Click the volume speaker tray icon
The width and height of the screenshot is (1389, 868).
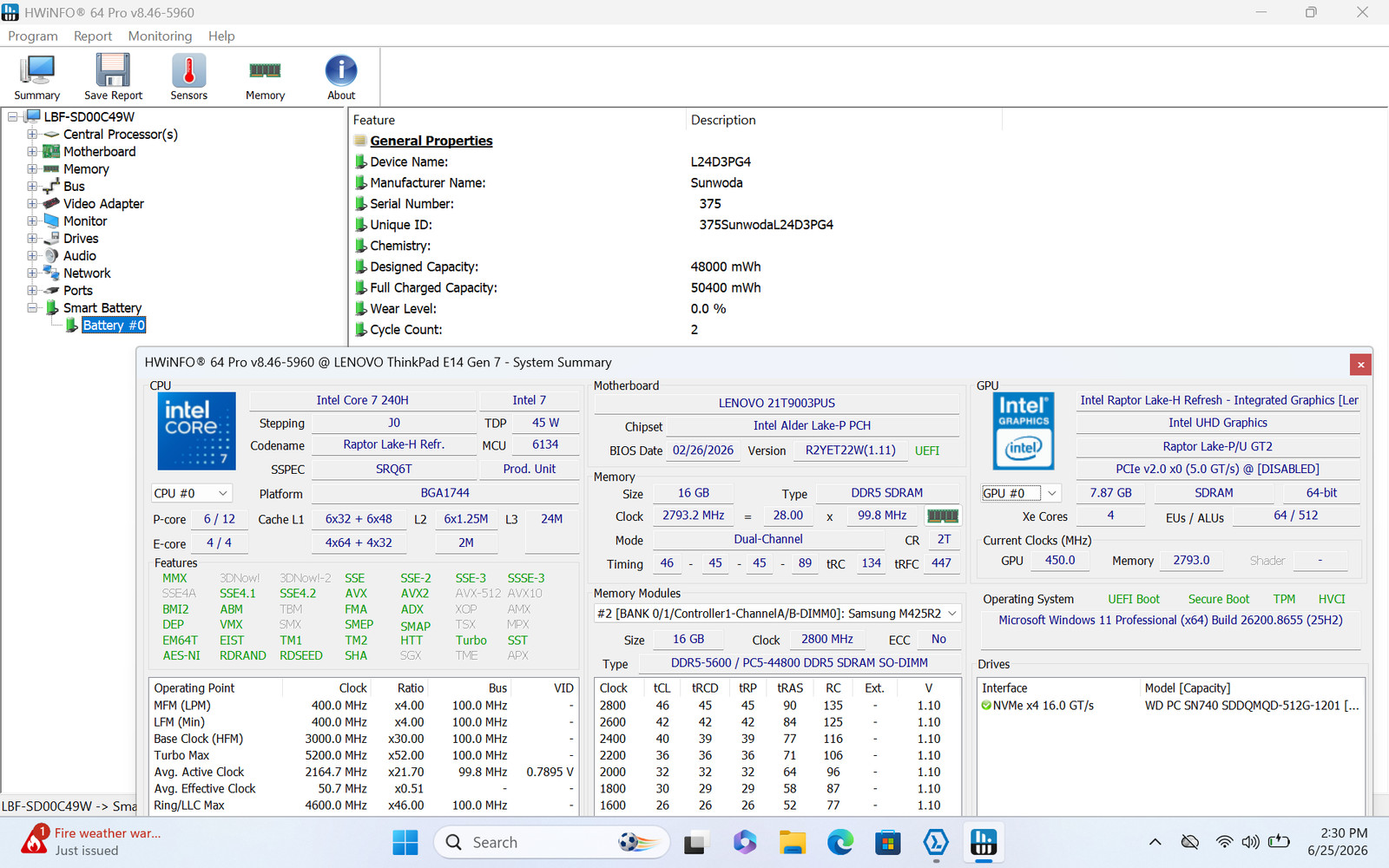[x=1251, y=842]
